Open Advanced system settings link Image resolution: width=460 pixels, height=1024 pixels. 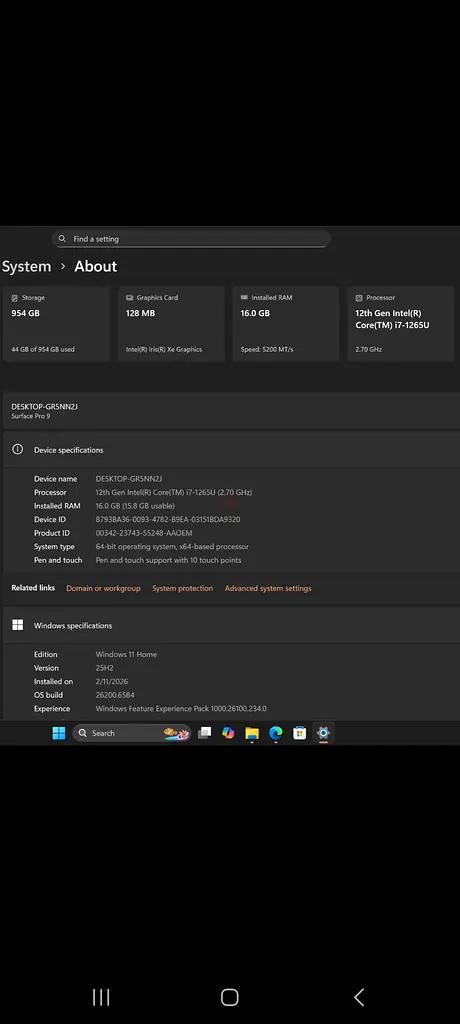(268, 588)
